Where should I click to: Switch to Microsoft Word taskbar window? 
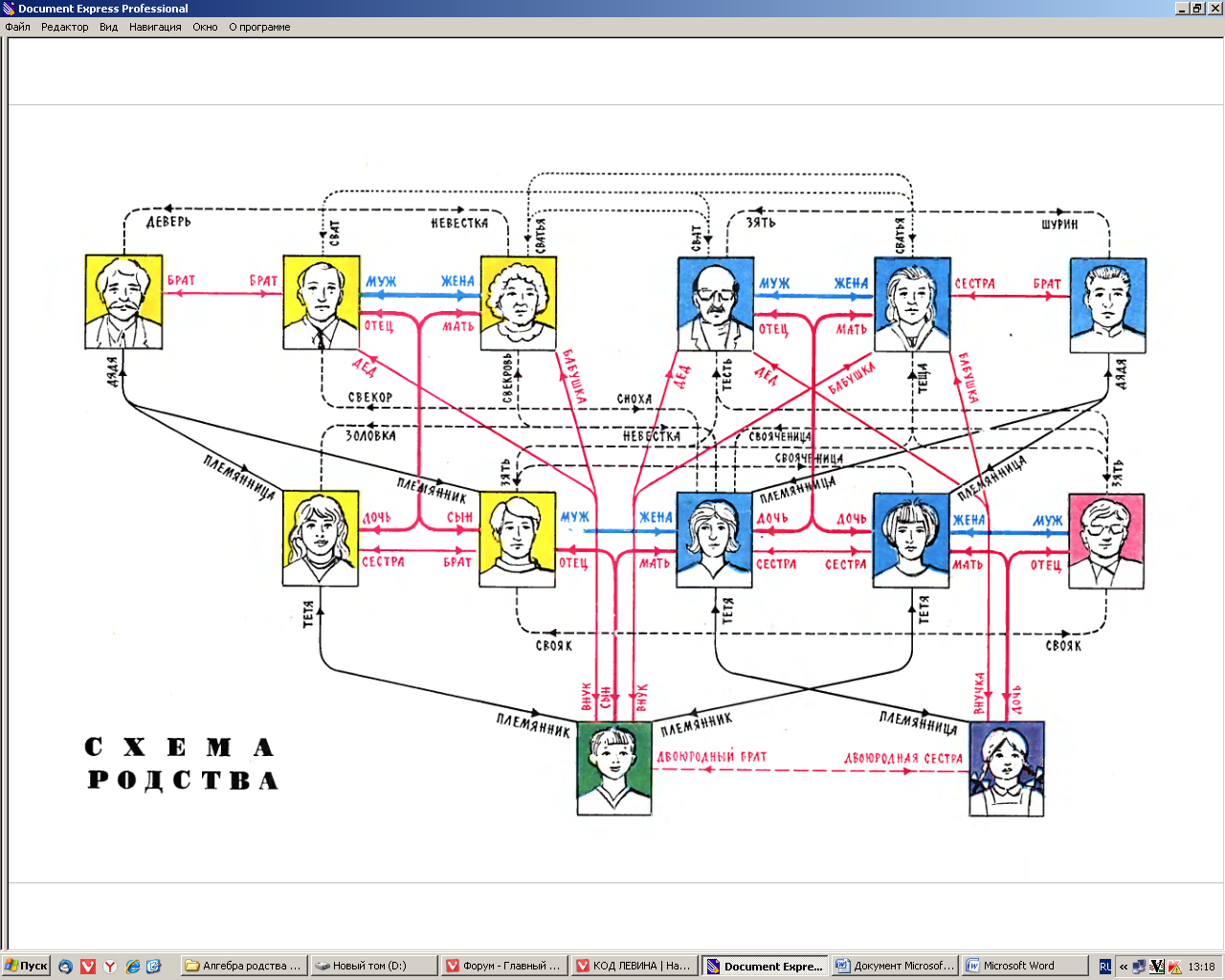coord(1024,966)
